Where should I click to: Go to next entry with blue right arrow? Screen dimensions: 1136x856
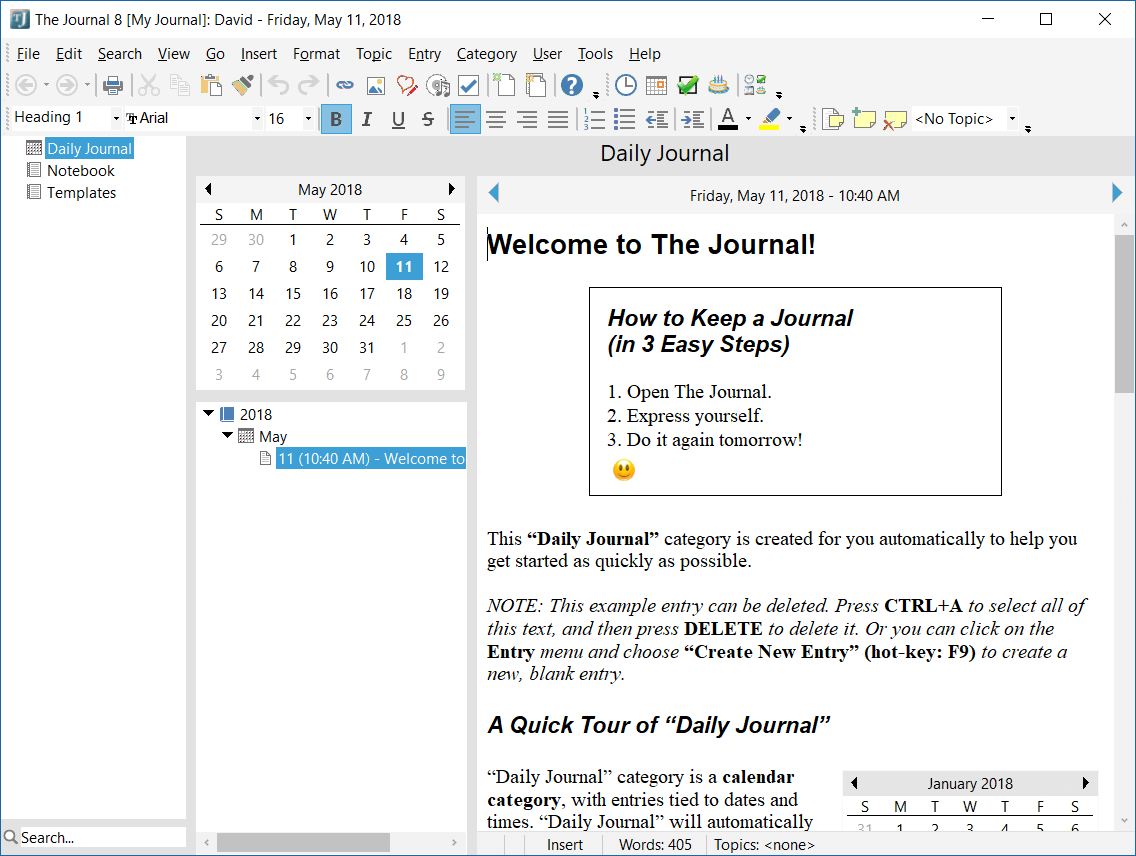[1116, 193]
